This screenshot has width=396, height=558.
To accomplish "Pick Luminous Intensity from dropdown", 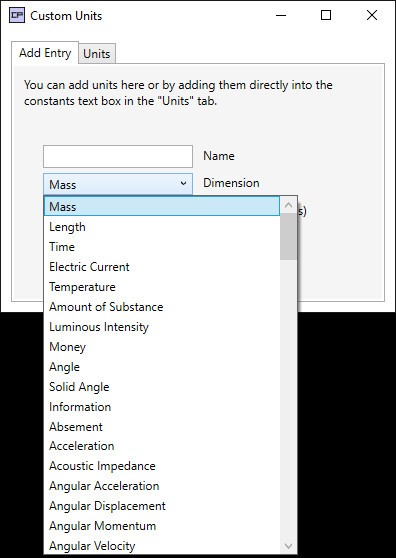I will [x=162, y=327].
